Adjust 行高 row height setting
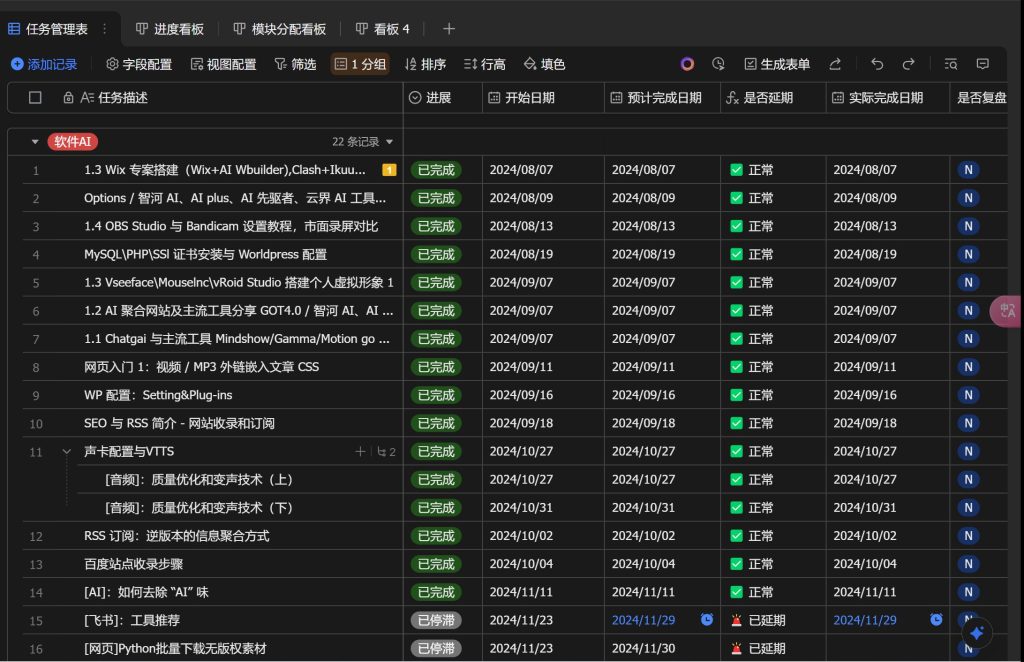This screenshot has height=662, width=1024. tap(484, 63)
